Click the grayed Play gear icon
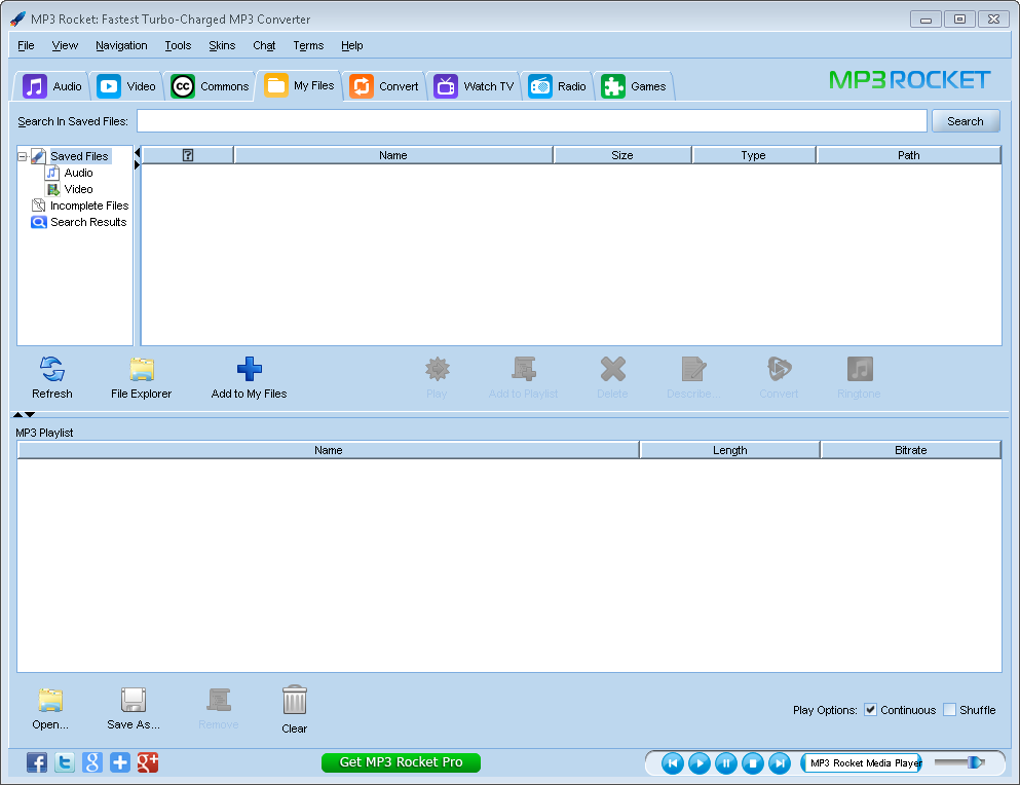This screenshot has height=785, width=1020. (x=437, y=369)
